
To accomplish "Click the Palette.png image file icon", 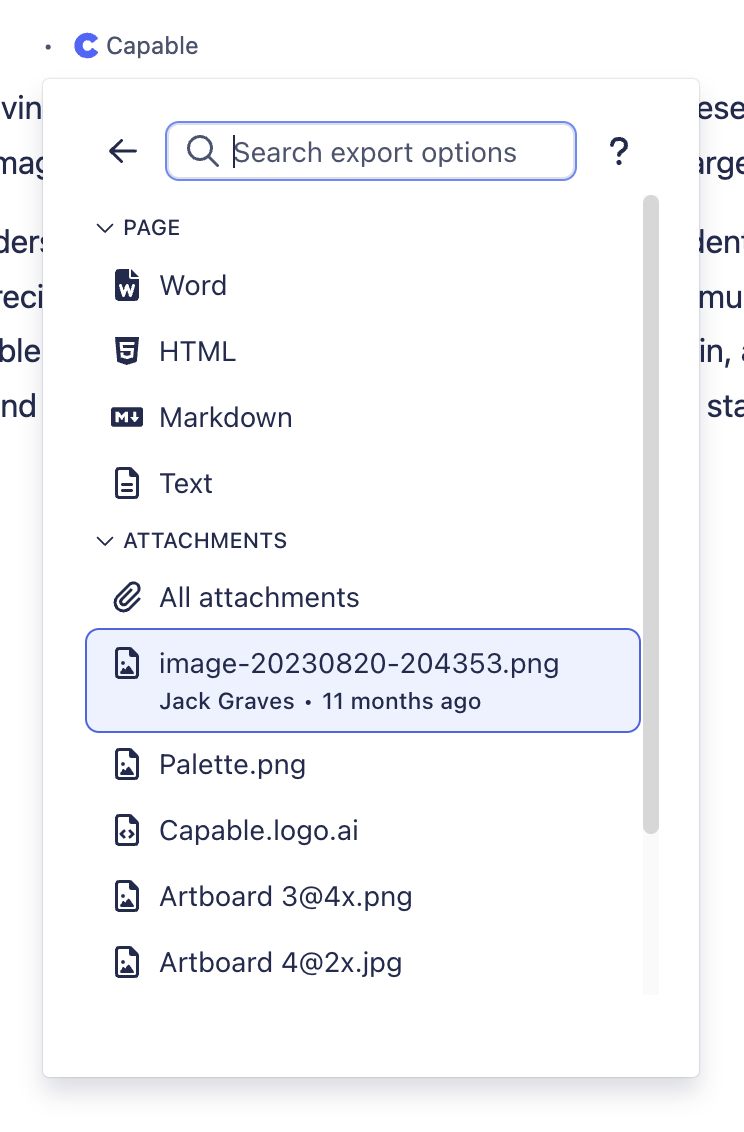I will 127,764.
